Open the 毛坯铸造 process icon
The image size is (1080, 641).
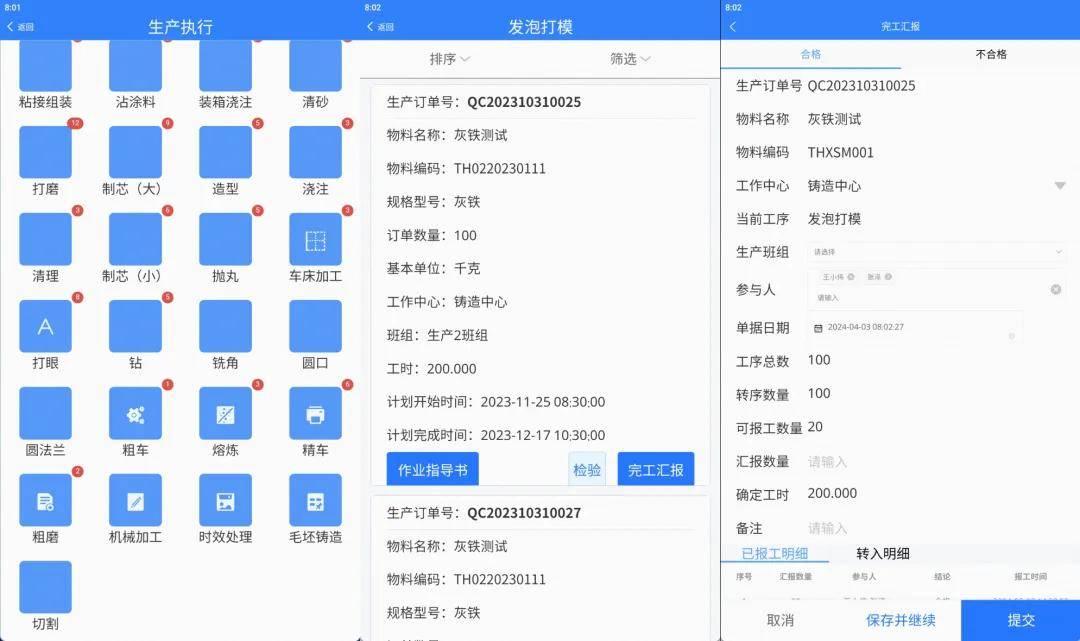click(315, 501)
